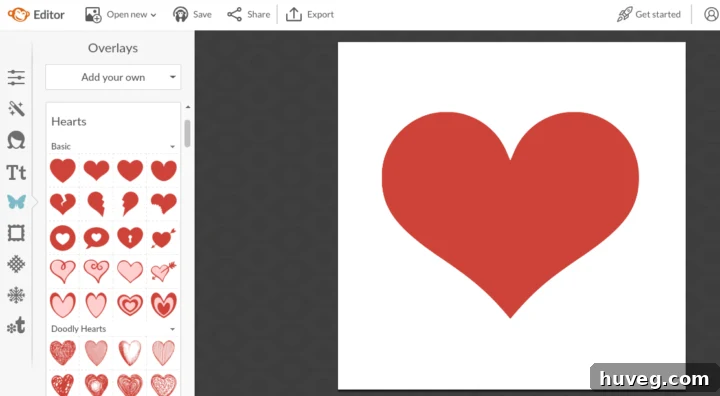Click the Overlays panel title
Screen dimensions: 720x396
click(113, 48)
